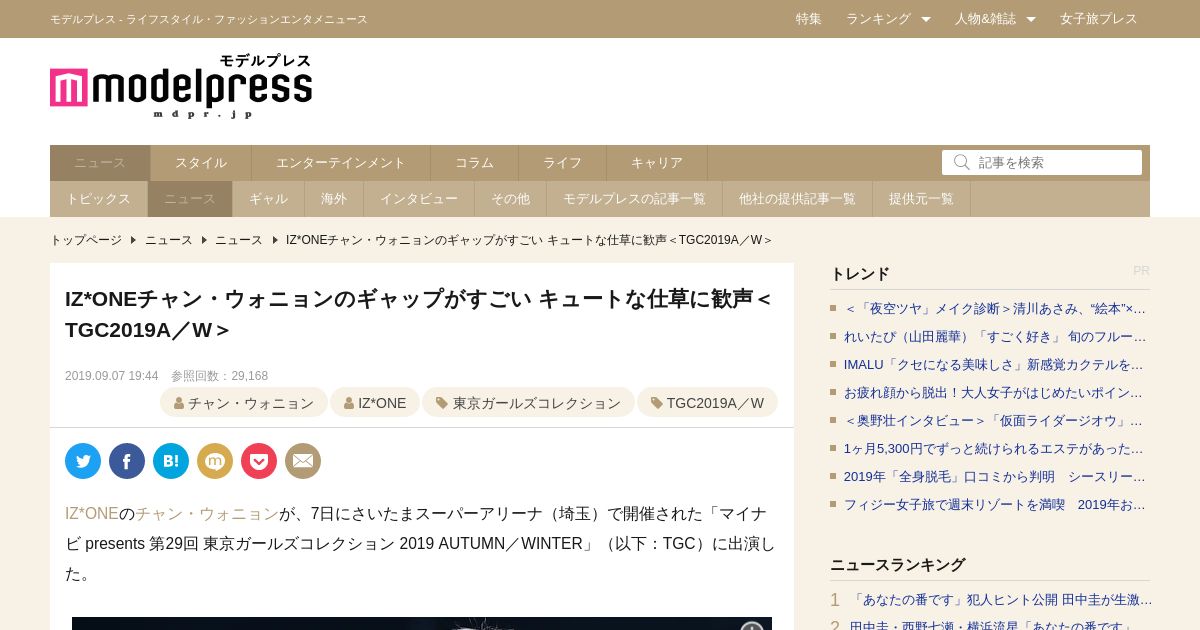
Task: Open 提供元一覧 sub-tab
Action: tap(922, 199)
